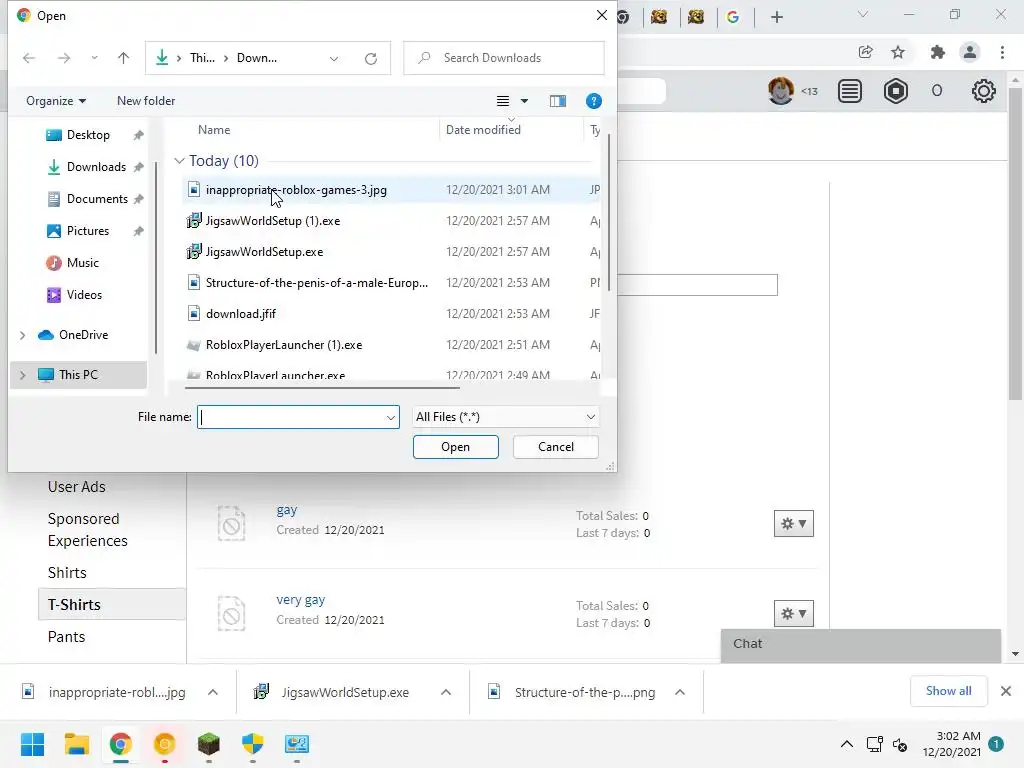Open Robux balance icon
The image size is (1024, 768).
pyautogui.click(x=895, y=91)
